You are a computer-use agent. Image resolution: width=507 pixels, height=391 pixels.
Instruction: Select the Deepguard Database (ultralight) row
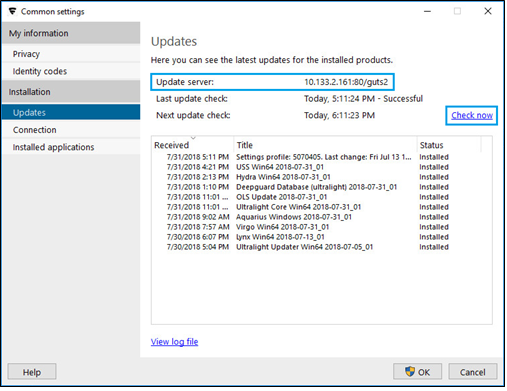(322, 187)
